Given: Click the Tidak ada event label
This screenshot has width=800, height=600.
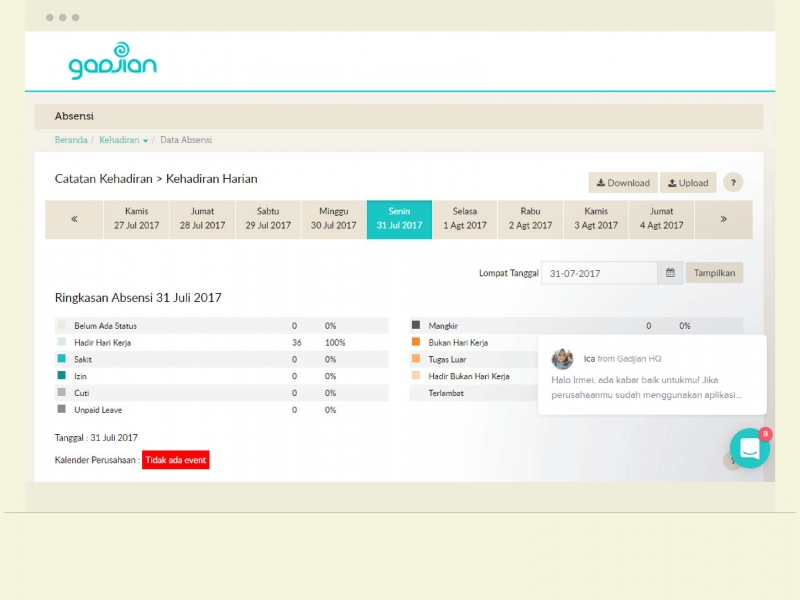Looking at the screenshot, I should (176, 460).
